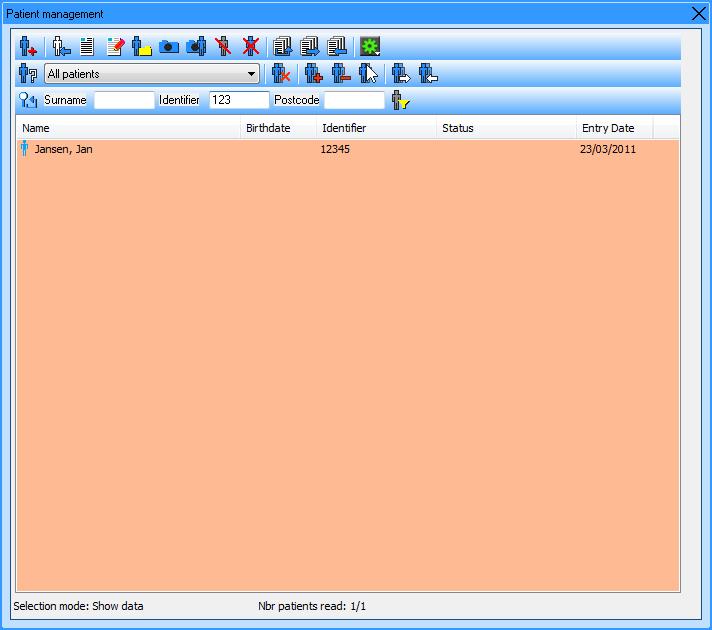Click the single blue camera icon
Image resolution: width=712 pixels, height=630 pixels.
point(169,46)
